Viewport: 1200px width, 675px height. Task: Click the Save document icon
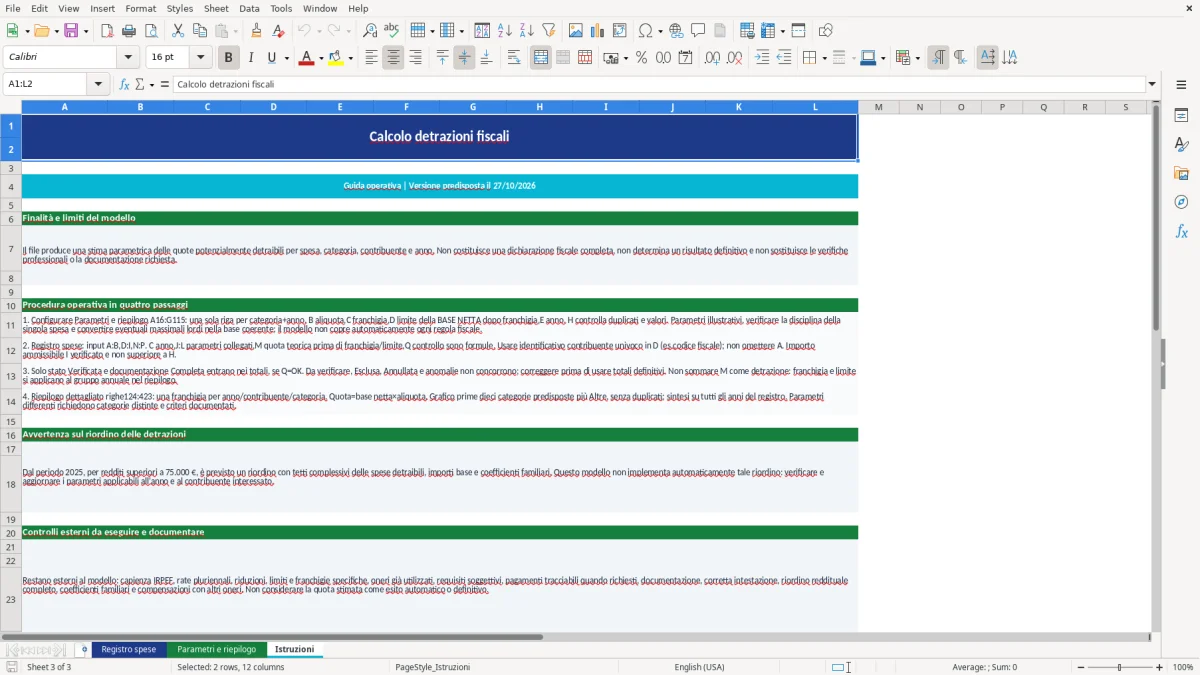pos(71,31)
